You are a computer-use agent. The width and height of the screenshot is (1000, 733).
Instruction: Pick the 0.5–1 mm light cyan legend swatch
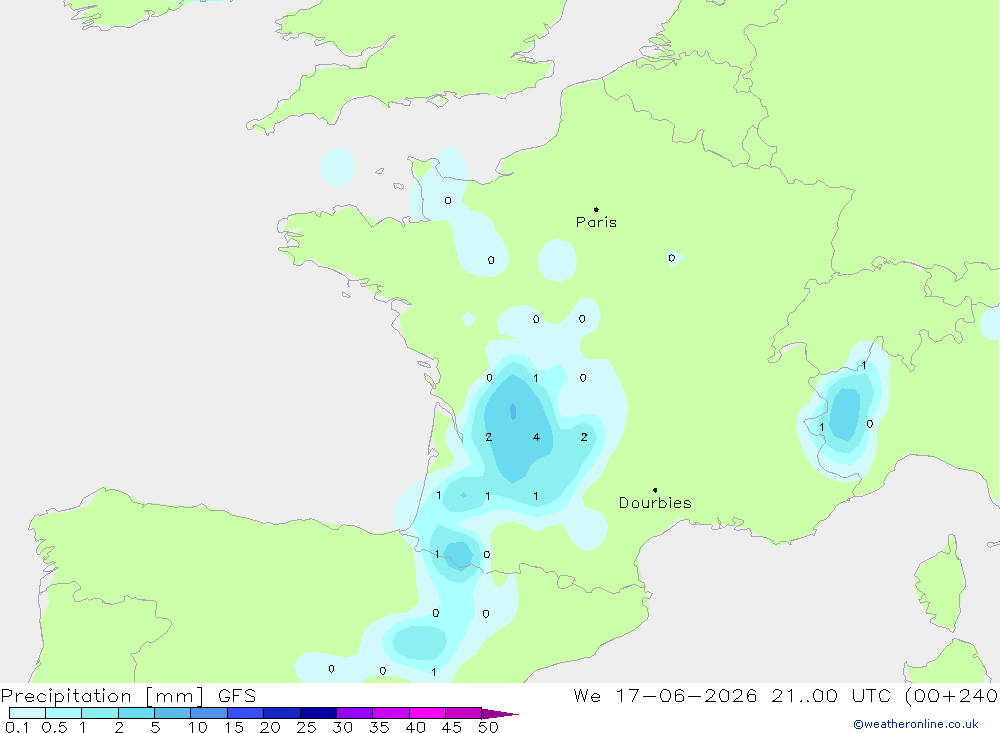[64, 713]
